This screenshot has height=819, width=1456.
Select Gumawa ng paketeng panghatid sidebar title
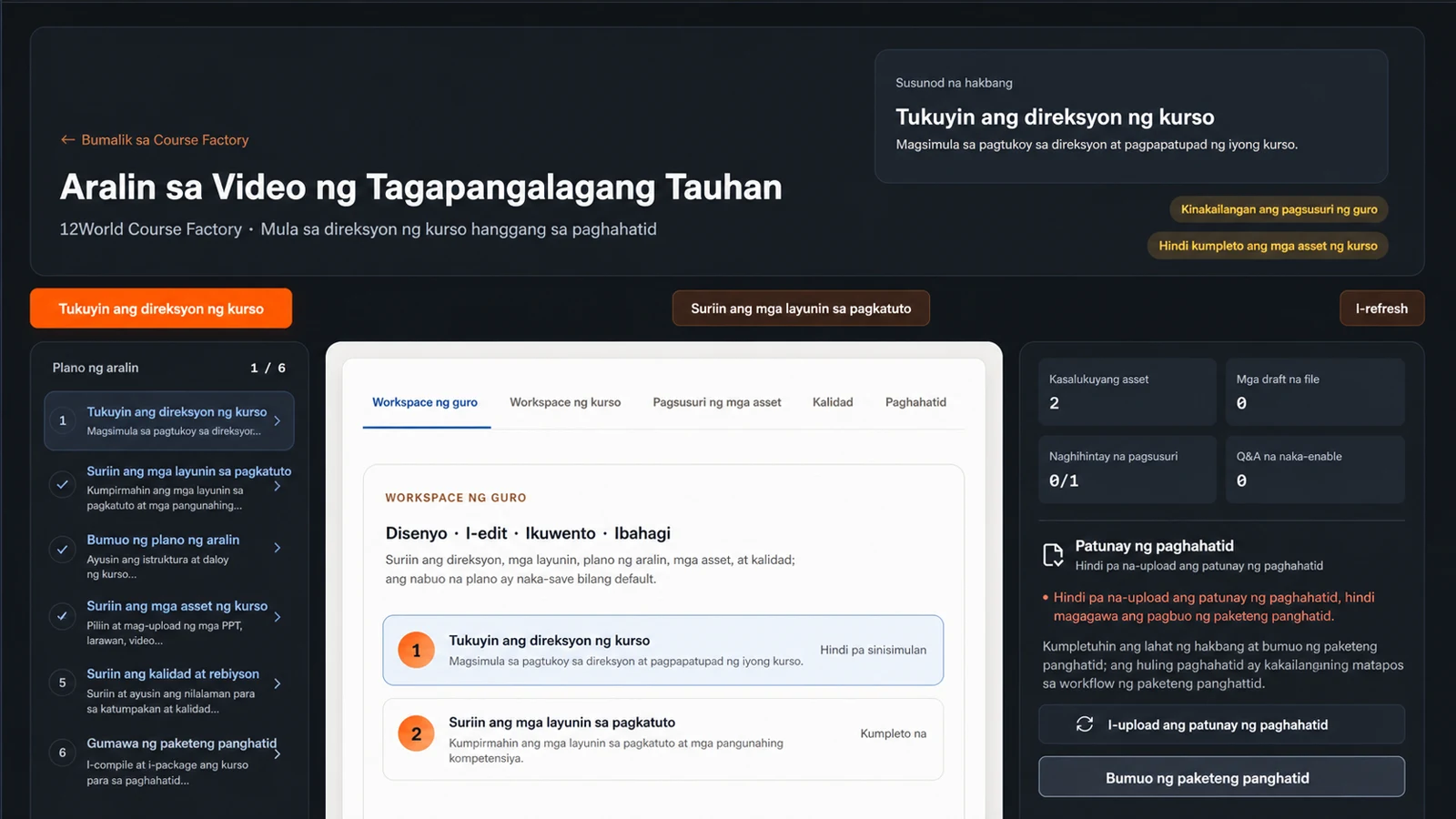[181, 743]
